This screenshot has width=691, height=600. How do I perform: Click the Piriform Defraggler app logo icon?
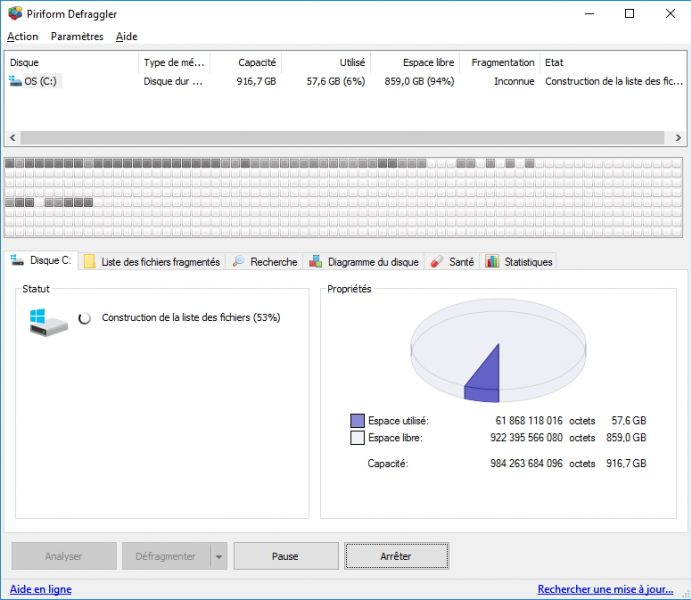coord(15,13)
